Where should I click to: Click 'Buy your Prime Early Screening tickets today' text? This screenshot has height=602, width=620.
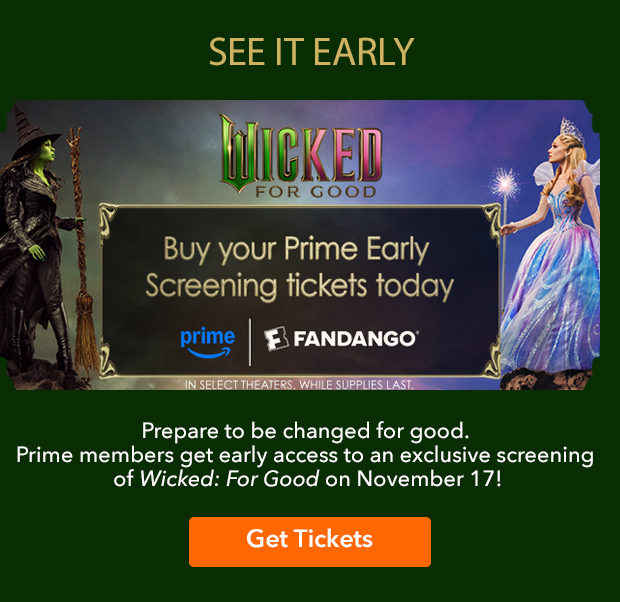tap(299, 267)
